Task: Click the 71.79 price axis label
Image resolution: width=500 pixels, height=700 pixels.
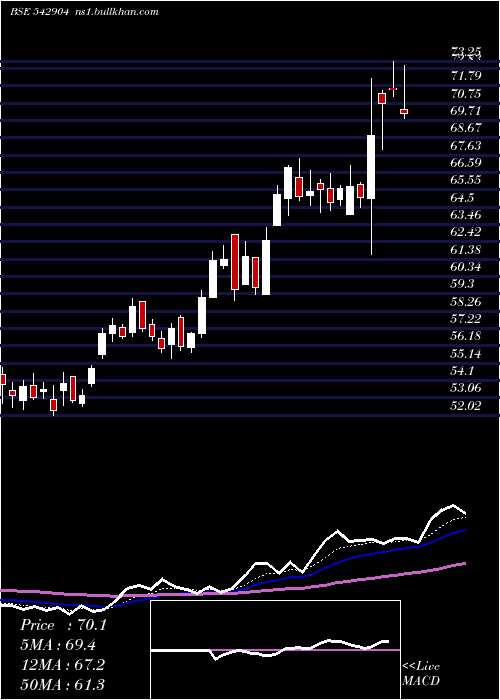Action: [466, 76]
